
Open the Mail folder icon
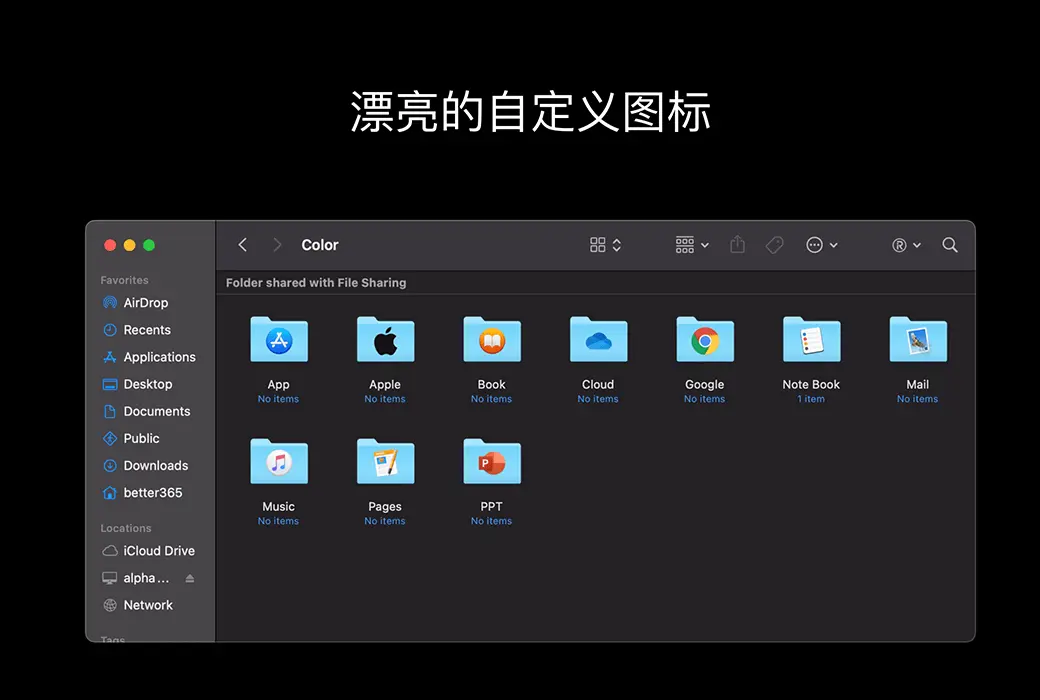point(918,339)
